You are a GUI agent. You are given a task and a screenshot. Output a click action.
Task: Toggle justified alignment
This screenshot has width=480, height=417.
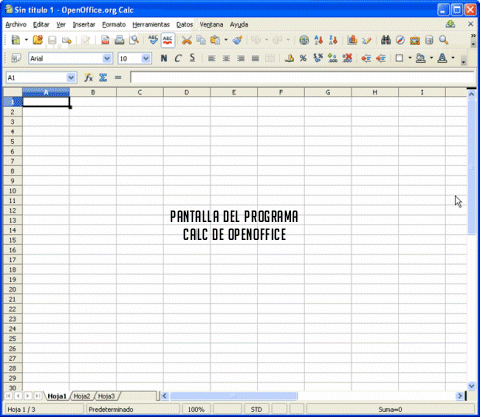(x=255, y=59)
